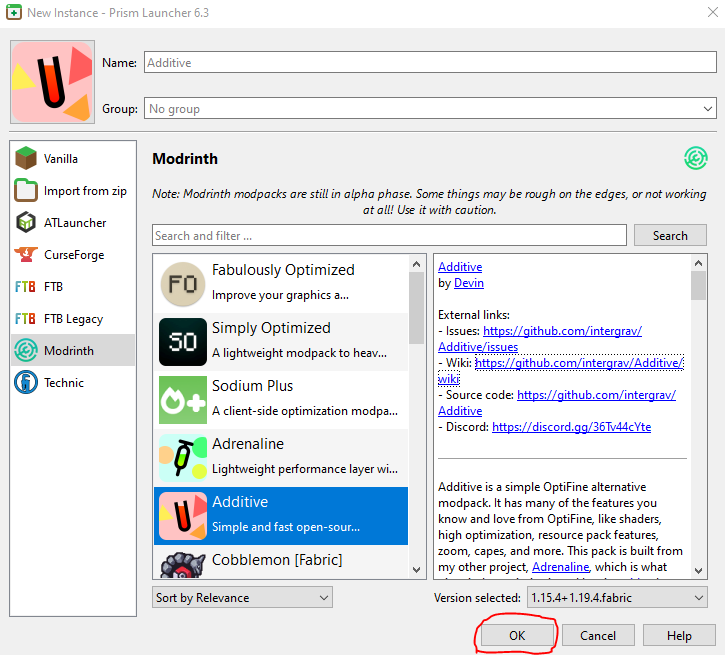
Task: Click the Simply Optimized SO thumbnail
Action: tap(183, 342)
